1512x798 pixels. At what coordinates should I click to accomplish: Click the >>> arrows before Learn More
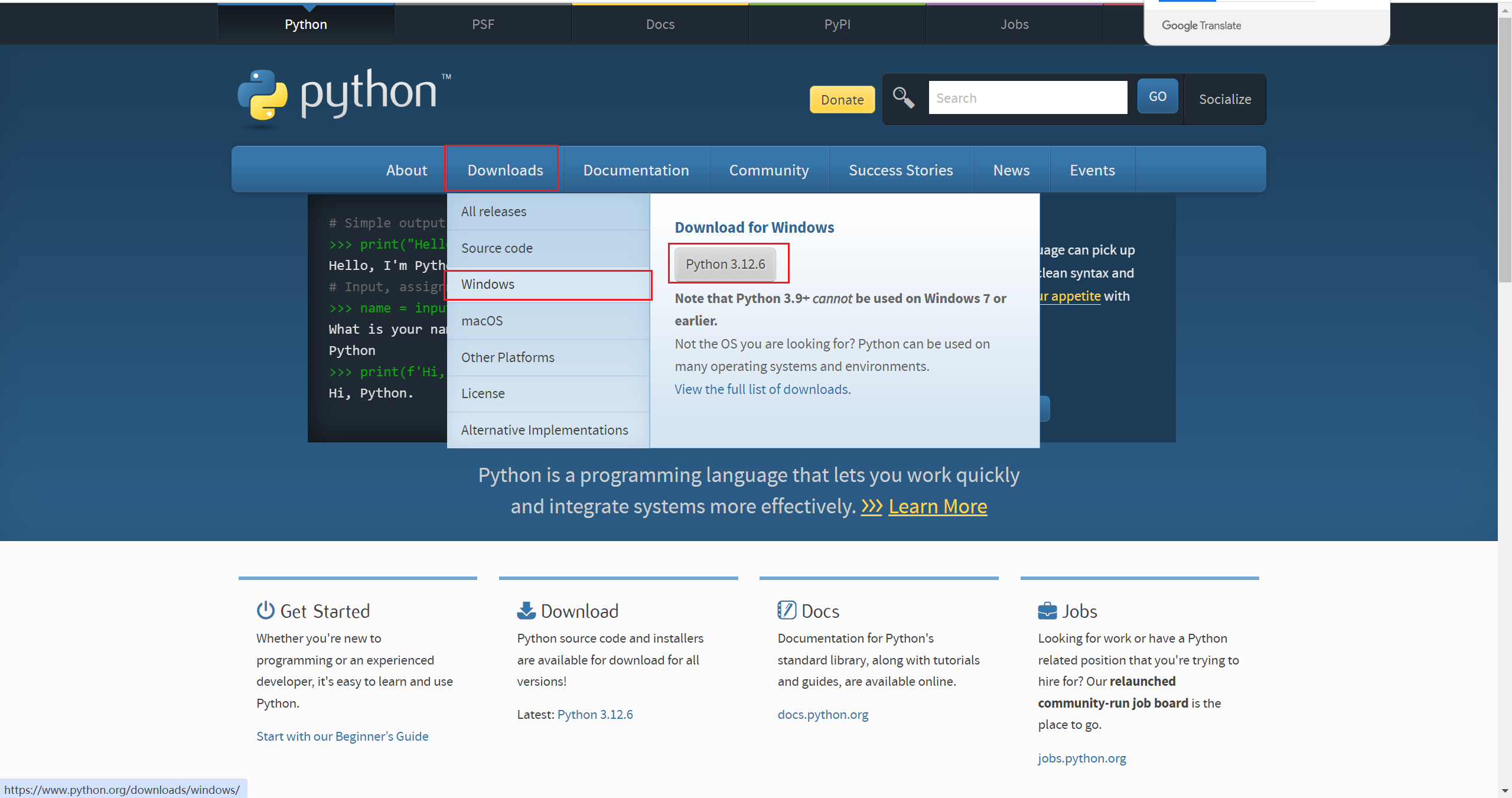872,506
